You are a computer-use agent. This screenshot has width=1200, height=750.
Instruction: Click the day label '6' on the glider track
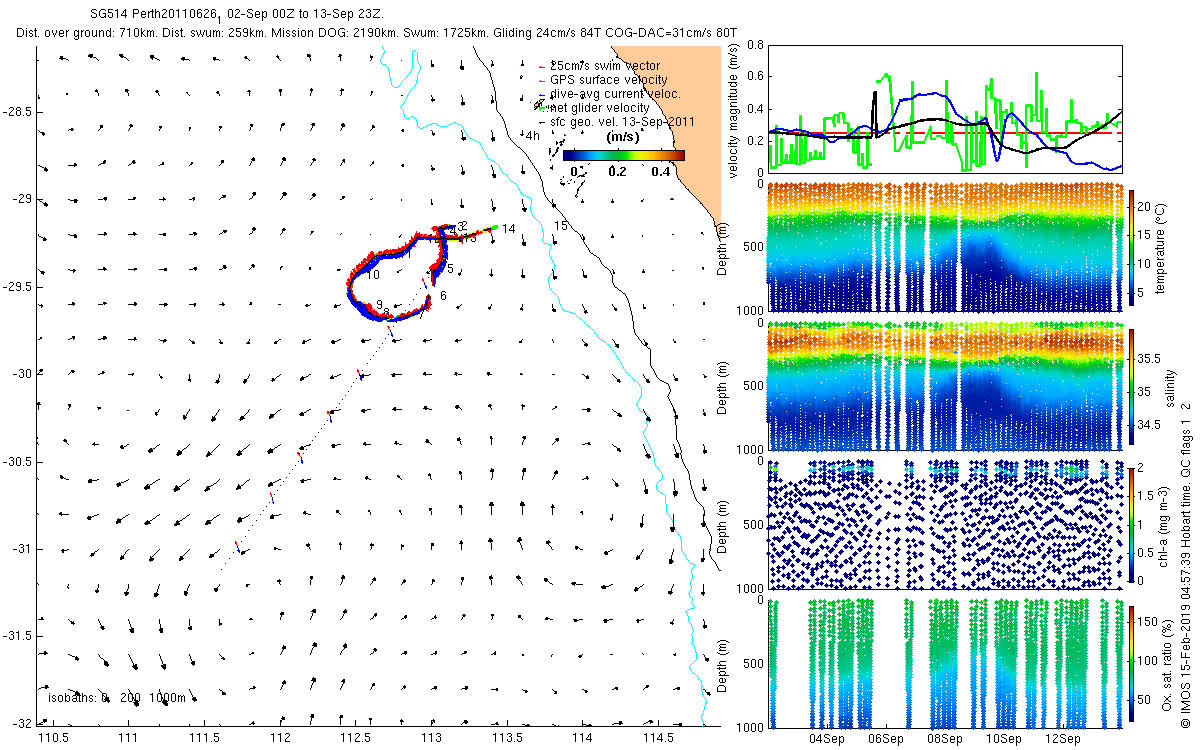point(443,296)
